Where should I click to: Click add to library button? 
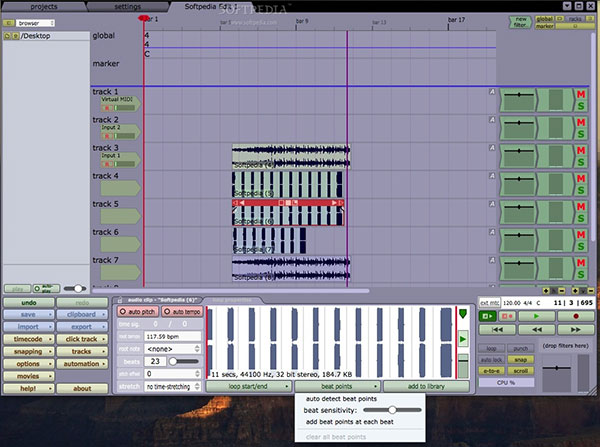[x=426, y=387]
